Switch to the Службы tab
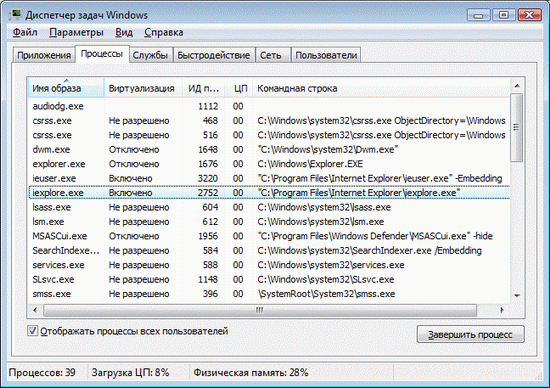The height and width of the screenshot is (388, 550). pos(150,55)
